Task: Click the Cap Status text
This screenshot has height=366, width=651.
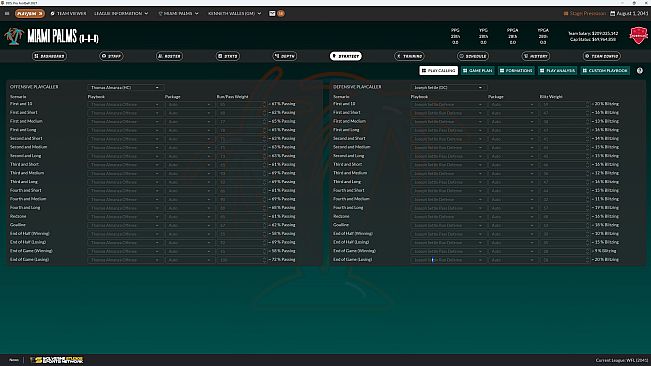Action: (x=593, y=39)
